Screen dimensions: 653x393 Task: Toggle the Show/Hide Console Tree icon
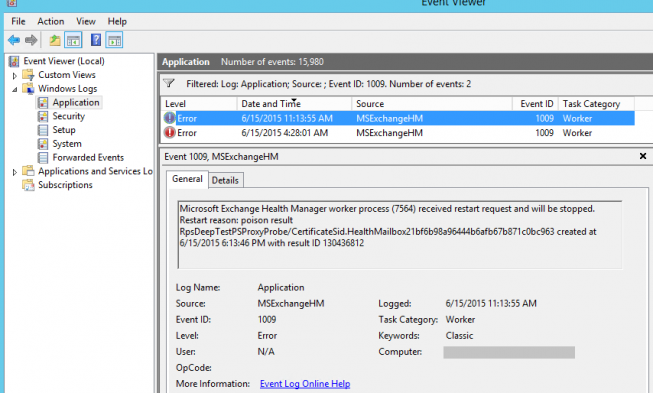pyautogui.click(x=73, y=40)
